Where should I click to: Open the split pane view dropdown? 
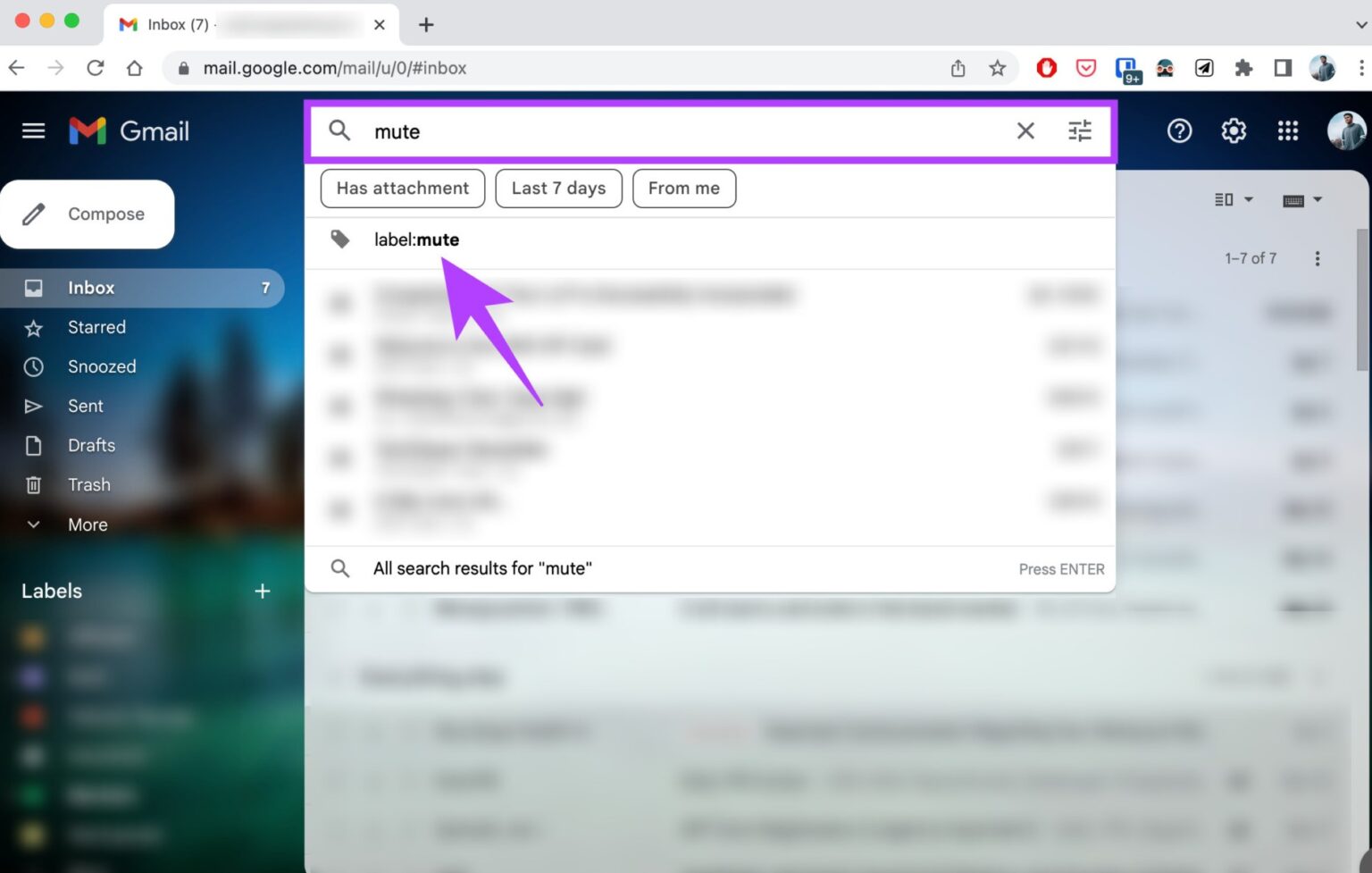[x=1233, y=199]
